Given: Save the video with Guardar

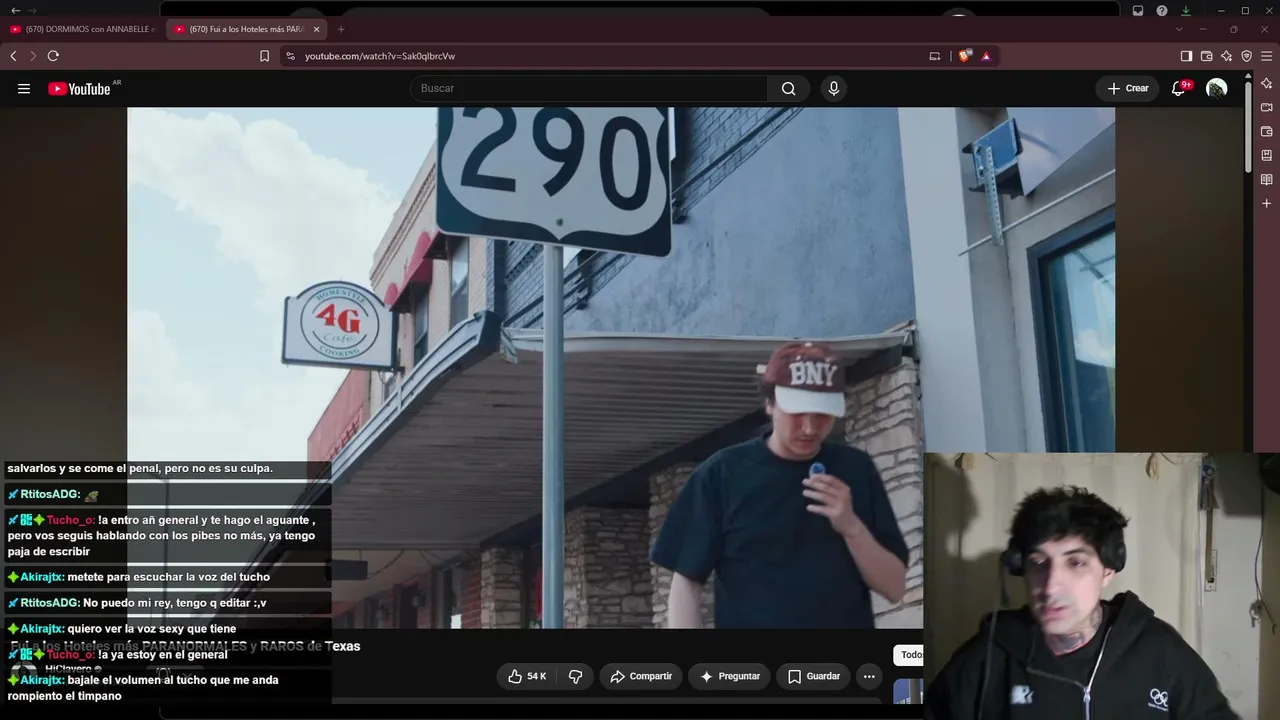Looking at the screenshot, I should (813, 677).
